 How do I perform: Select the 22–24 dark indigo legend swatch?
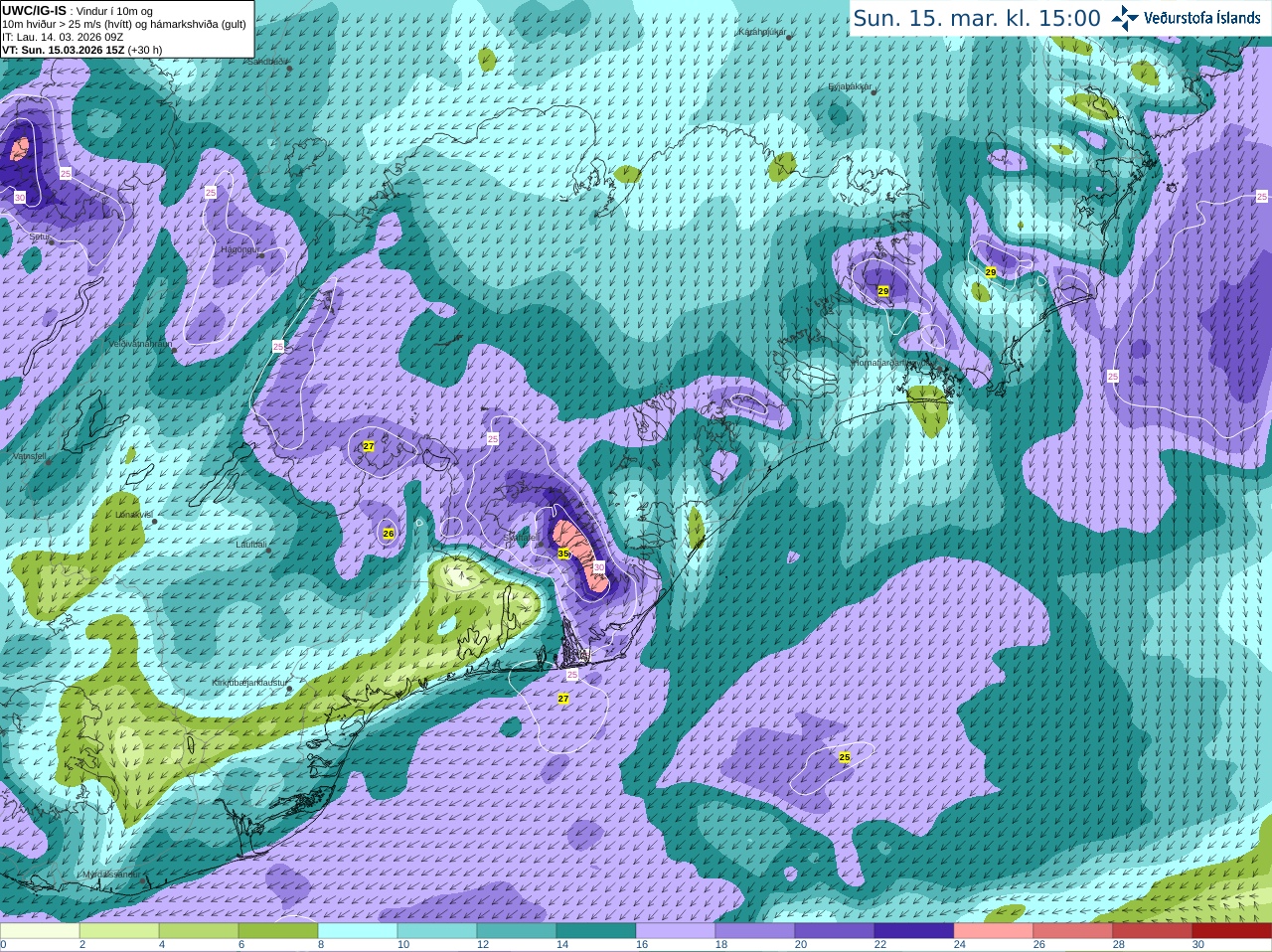914,931
